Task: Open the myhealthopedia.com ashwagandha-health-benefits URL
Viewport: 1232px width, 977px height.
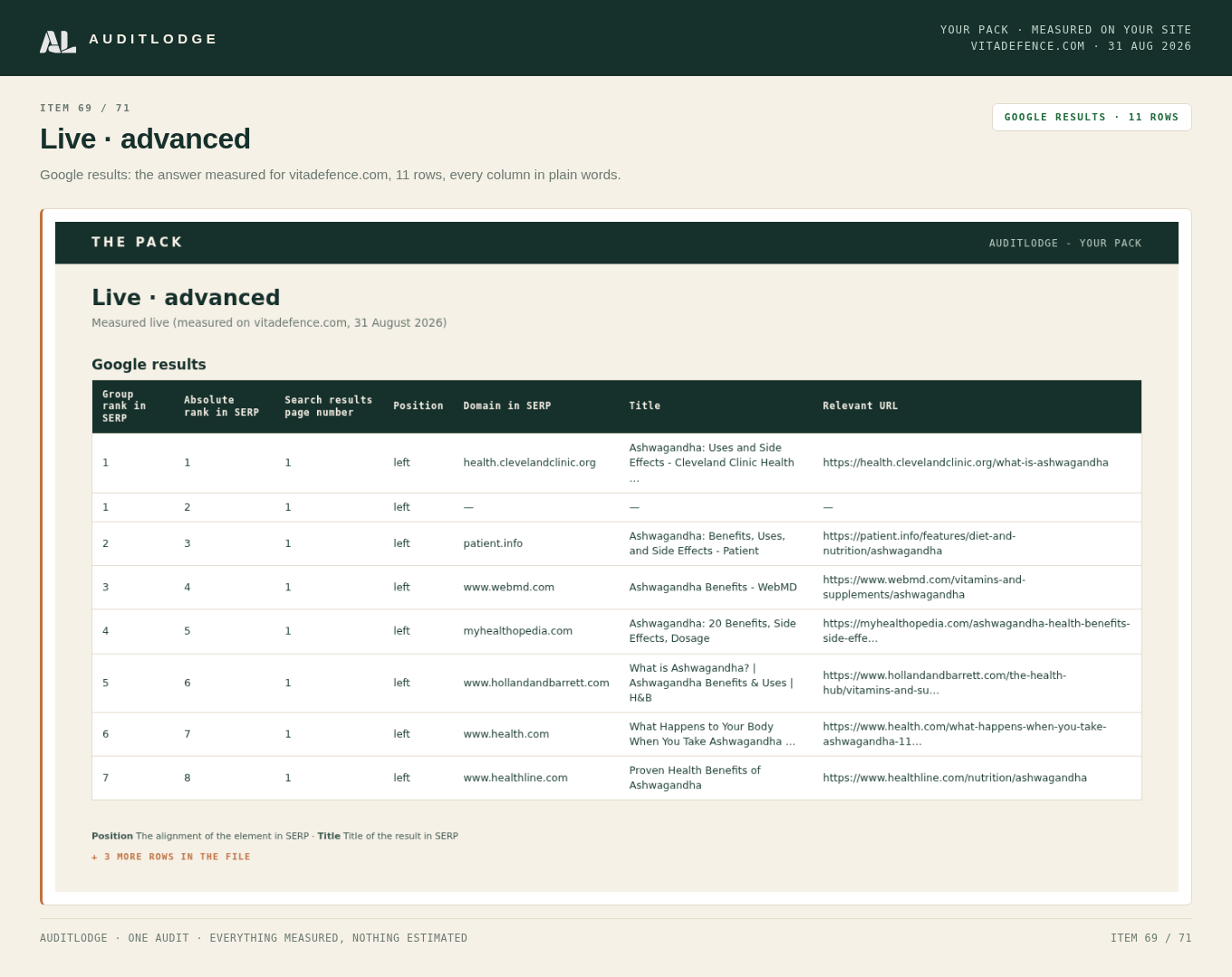Action: (x=977, y=630)
